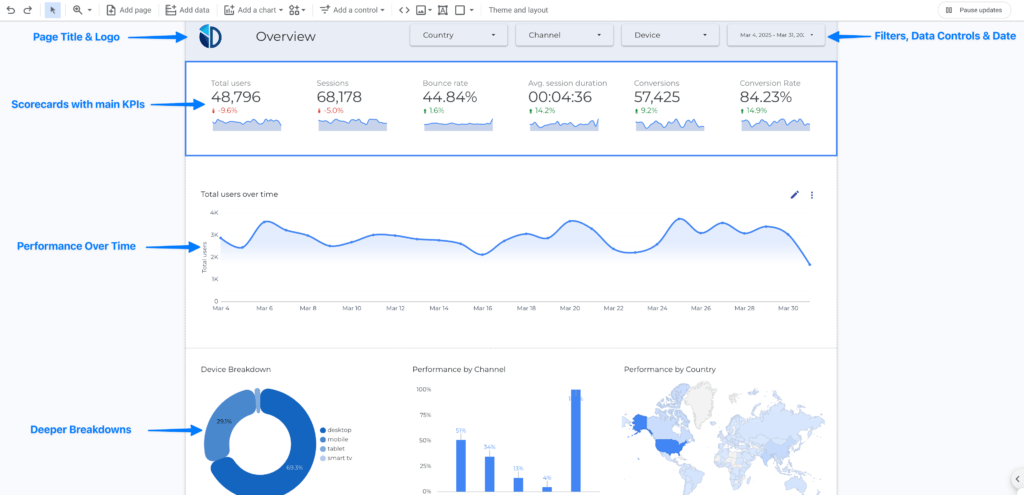This screenshot has width=1024, height=495.
Task: Click the URL embed code icon
Action: 404,9
